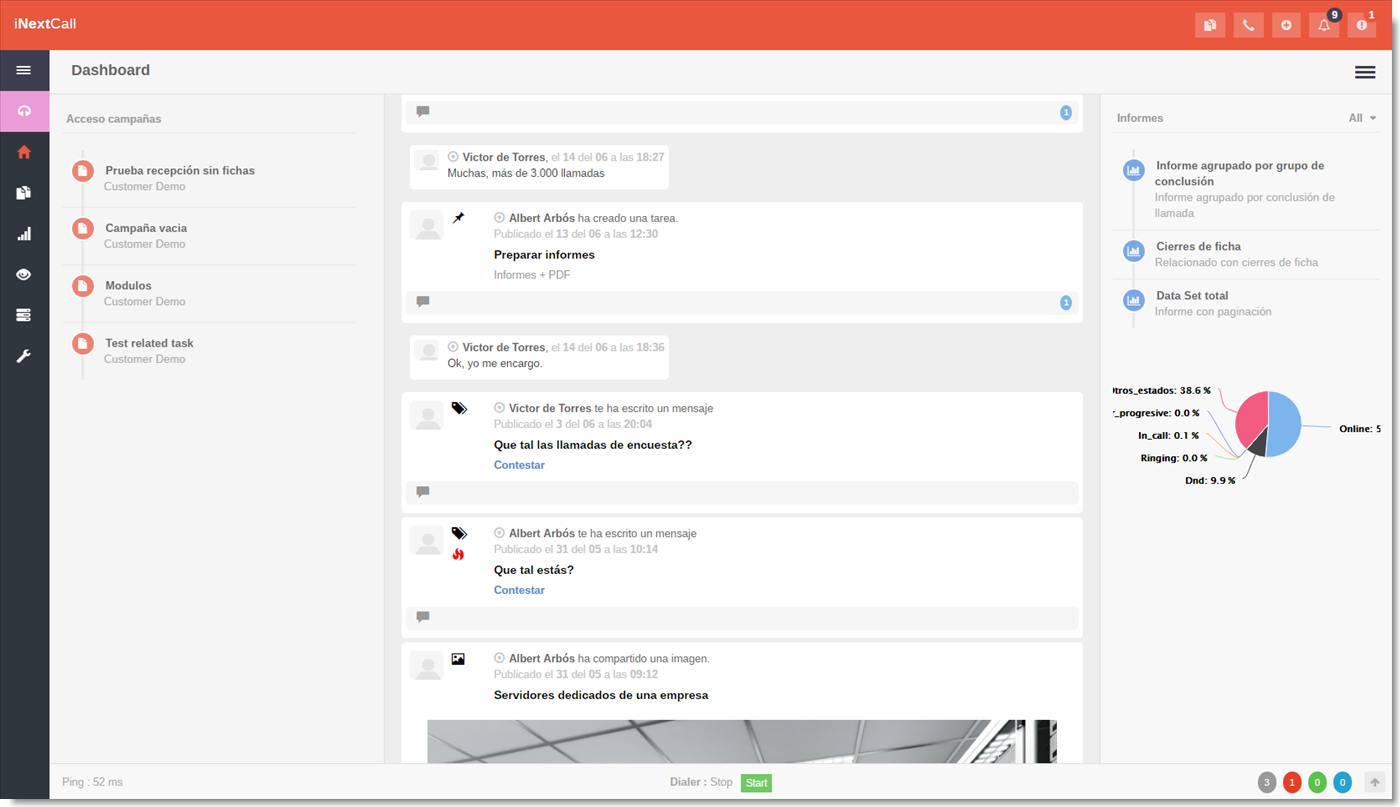Screen dimensions: 1400x807
Task: Click the wrench settings icon in sidebar
Action: tap(24, 356)
